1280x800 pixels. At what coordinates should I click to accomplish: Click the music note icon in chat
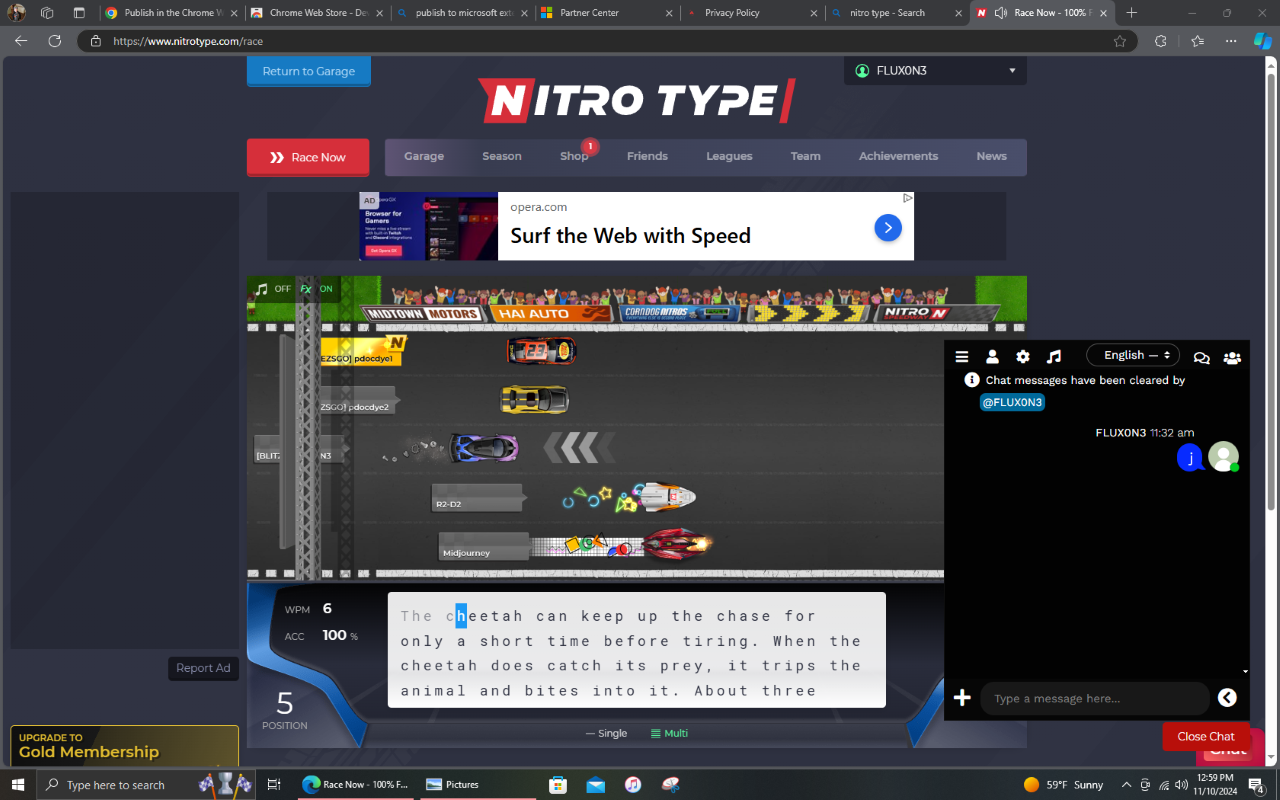tap(1054, 356)
